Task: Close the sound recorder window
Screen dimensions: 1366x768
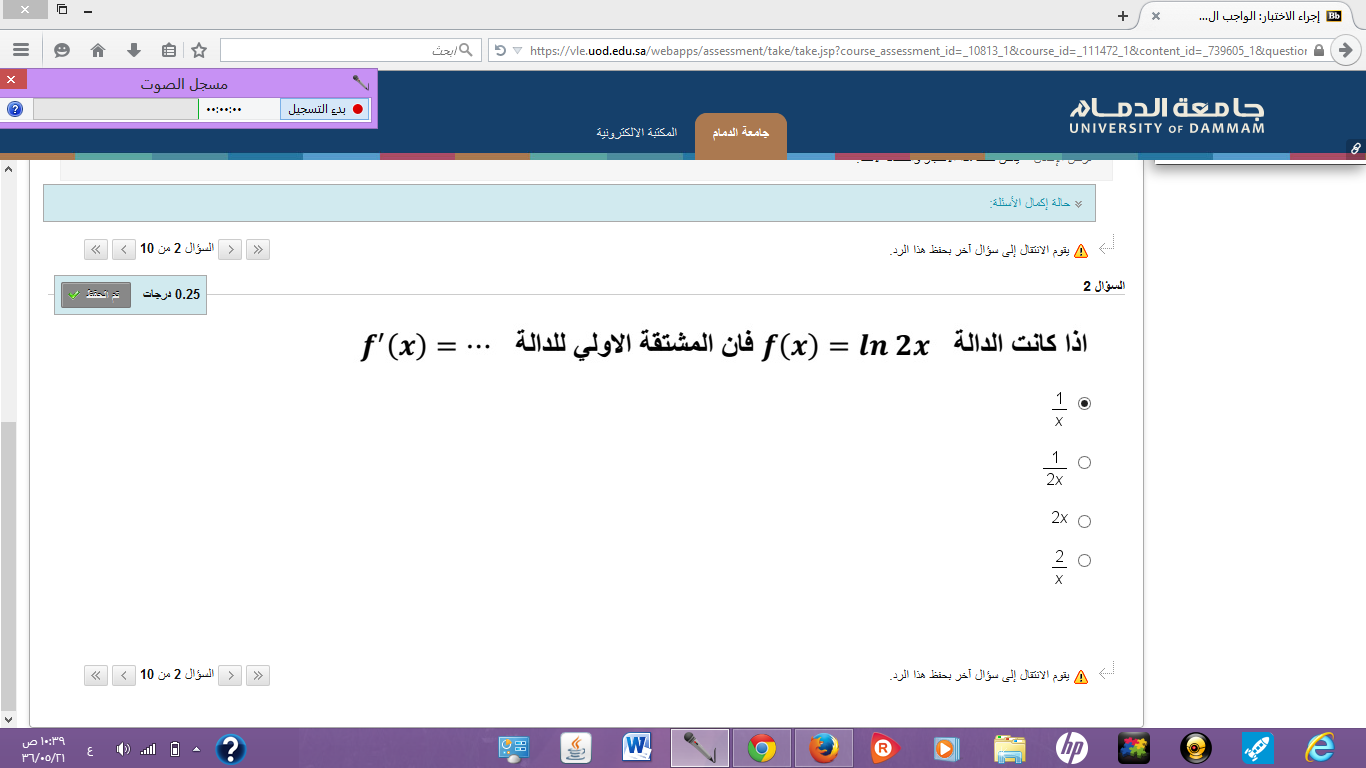Action: tap(11, 79)
